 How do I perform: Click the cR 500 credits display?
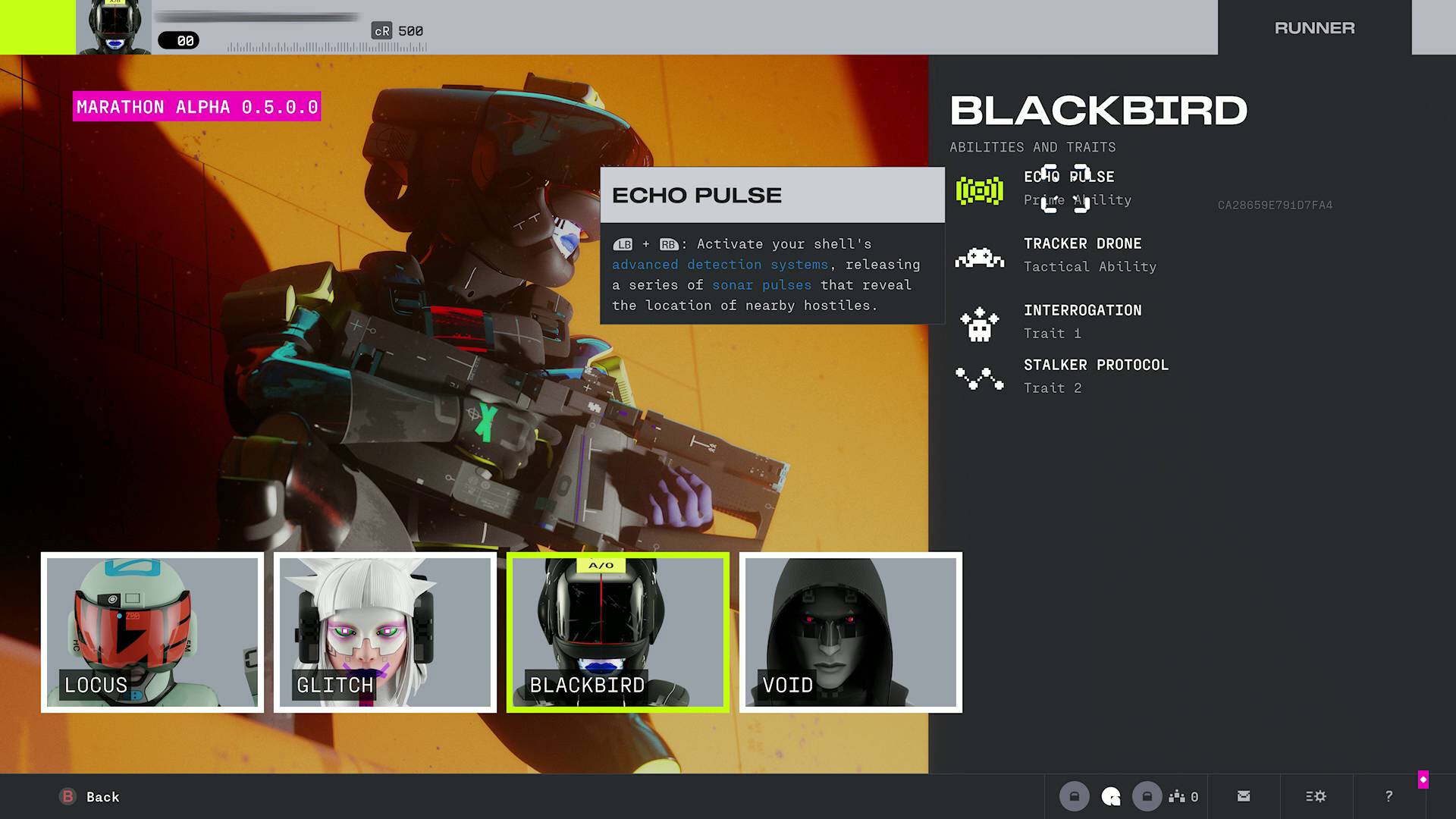(397, 31)
